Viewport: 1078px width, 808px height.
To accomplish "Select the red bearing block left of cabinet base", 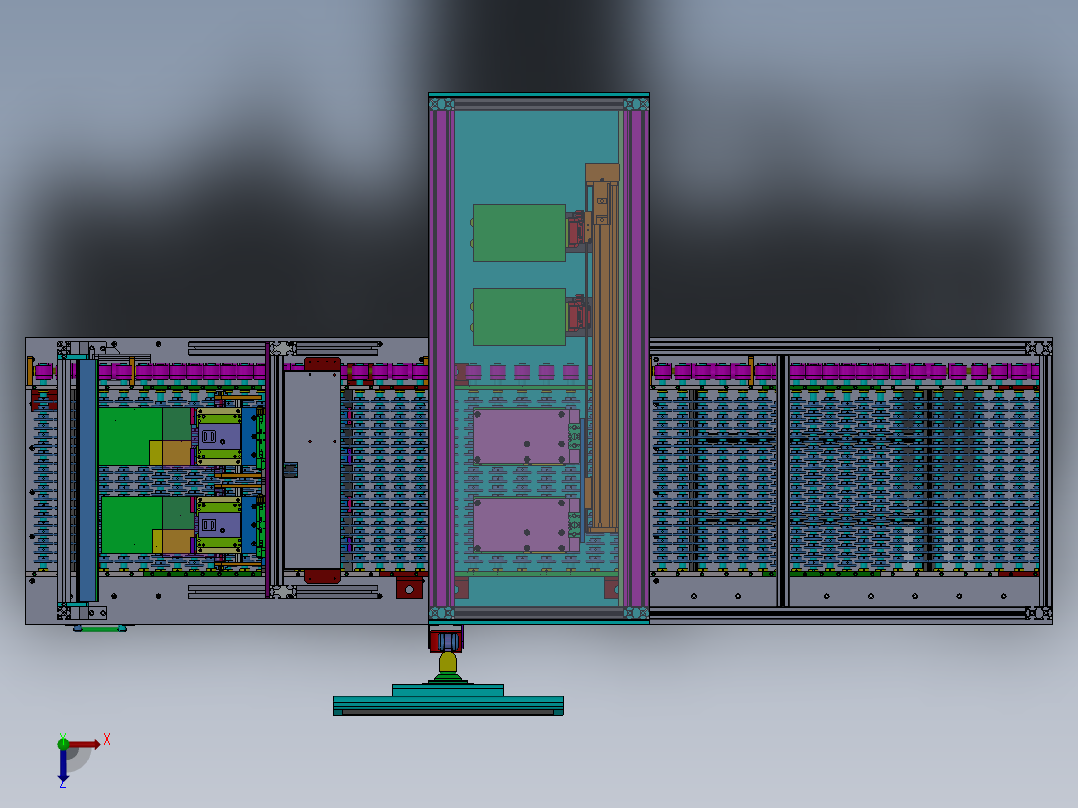I will pyautogui.click(x=409, y=588).
